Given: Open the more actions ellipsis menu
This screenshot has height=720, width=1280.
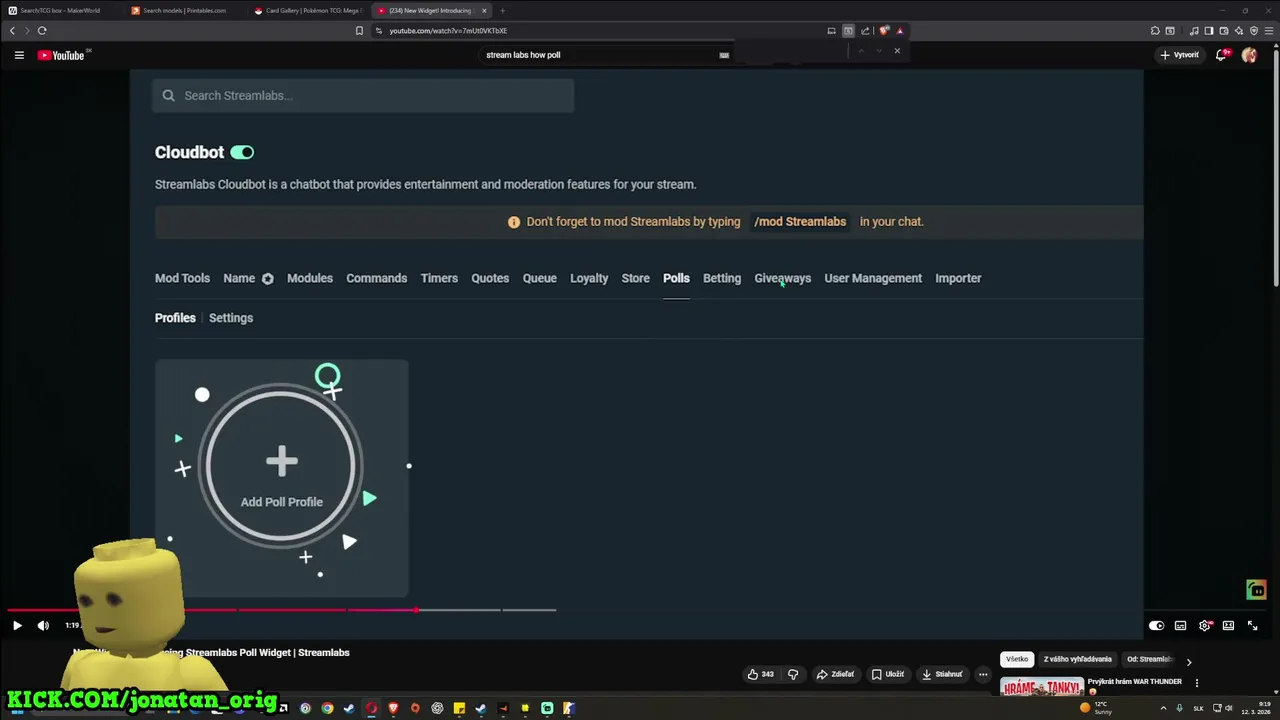Looking at the screenshot, I should coord(983,674).
